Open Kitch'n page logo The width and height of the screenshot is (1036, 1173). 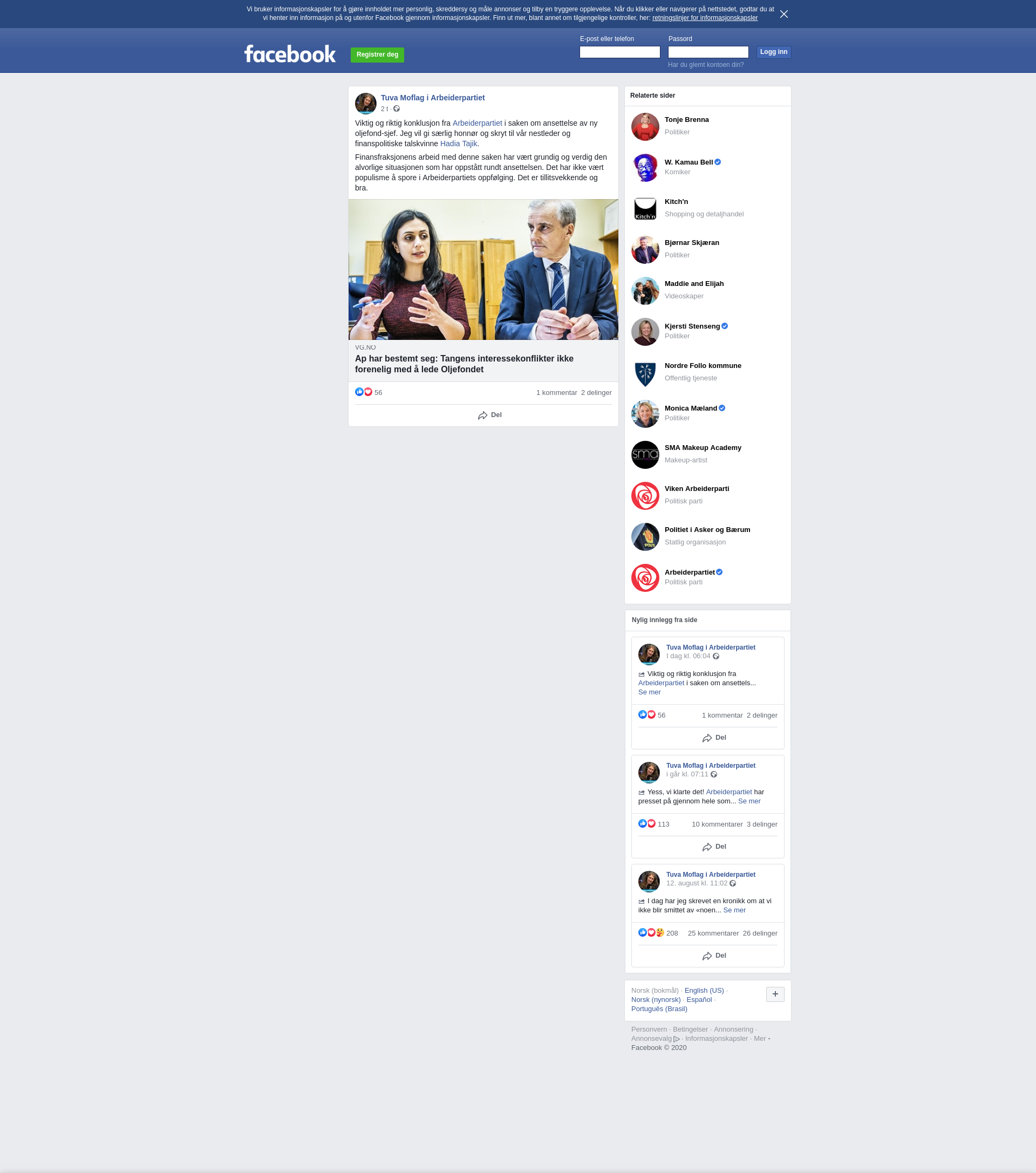(645, 208)
